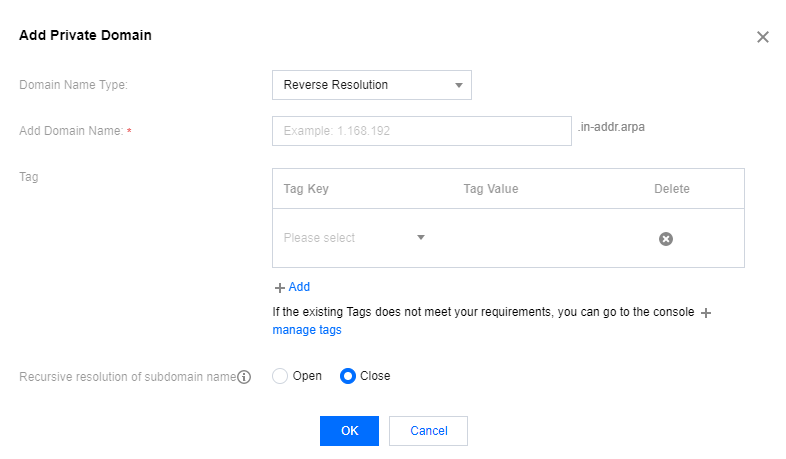Remove the tag row via circled X icon
This screenshot has height=459, width=786.
click(666, 239)
